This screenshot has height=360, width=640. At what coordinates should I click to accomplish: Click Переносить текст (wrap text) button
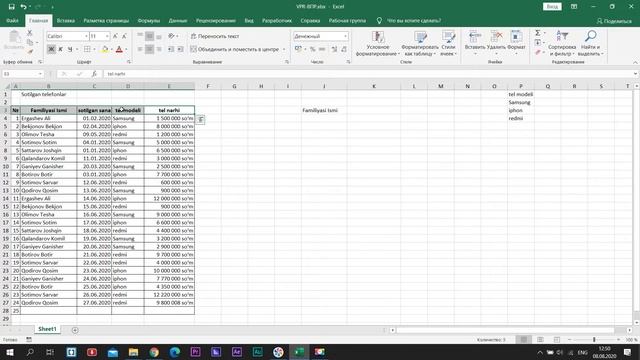[x=215, y=36]
